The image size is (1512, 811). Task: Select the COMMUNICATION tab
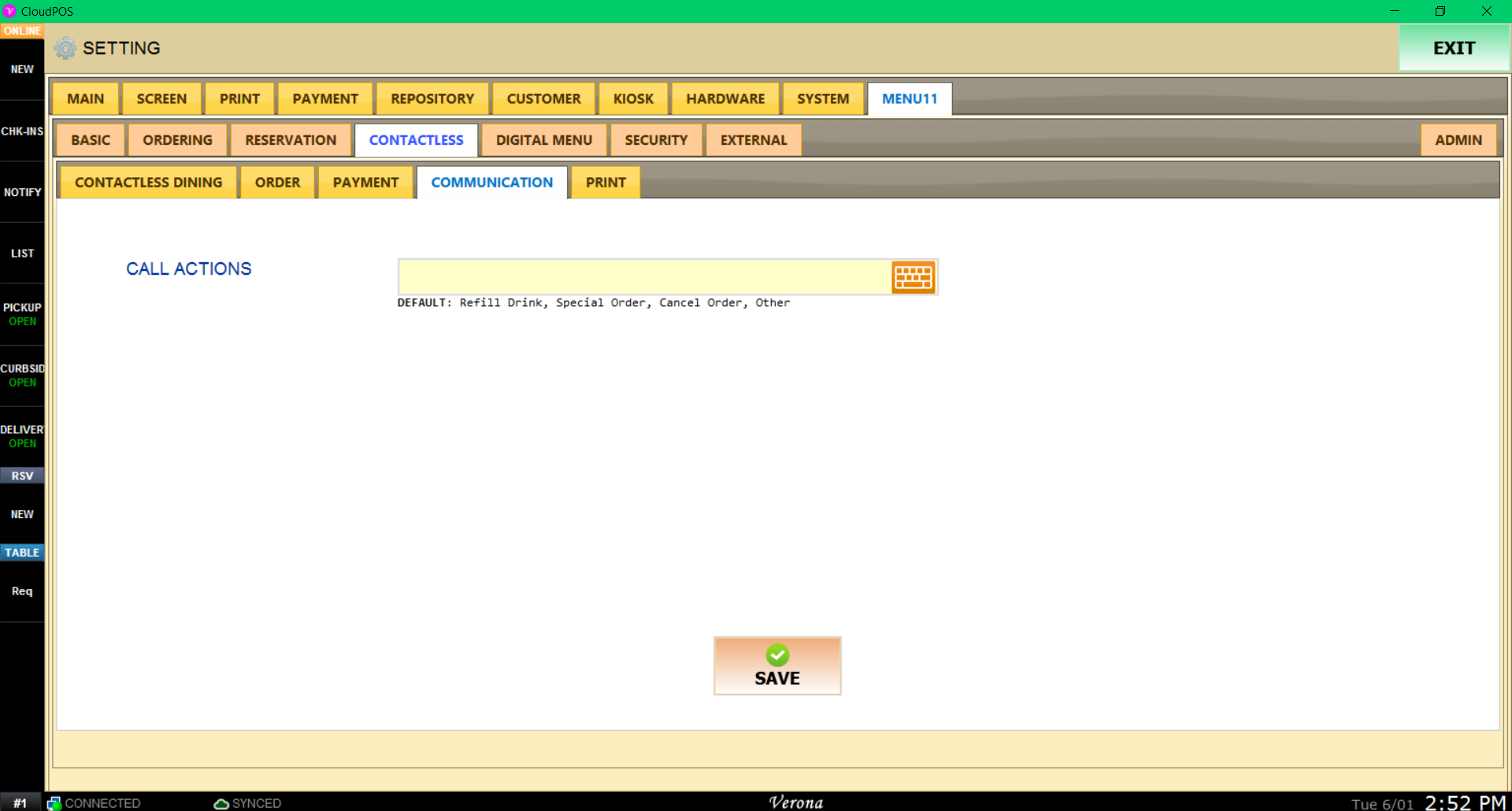492,182
